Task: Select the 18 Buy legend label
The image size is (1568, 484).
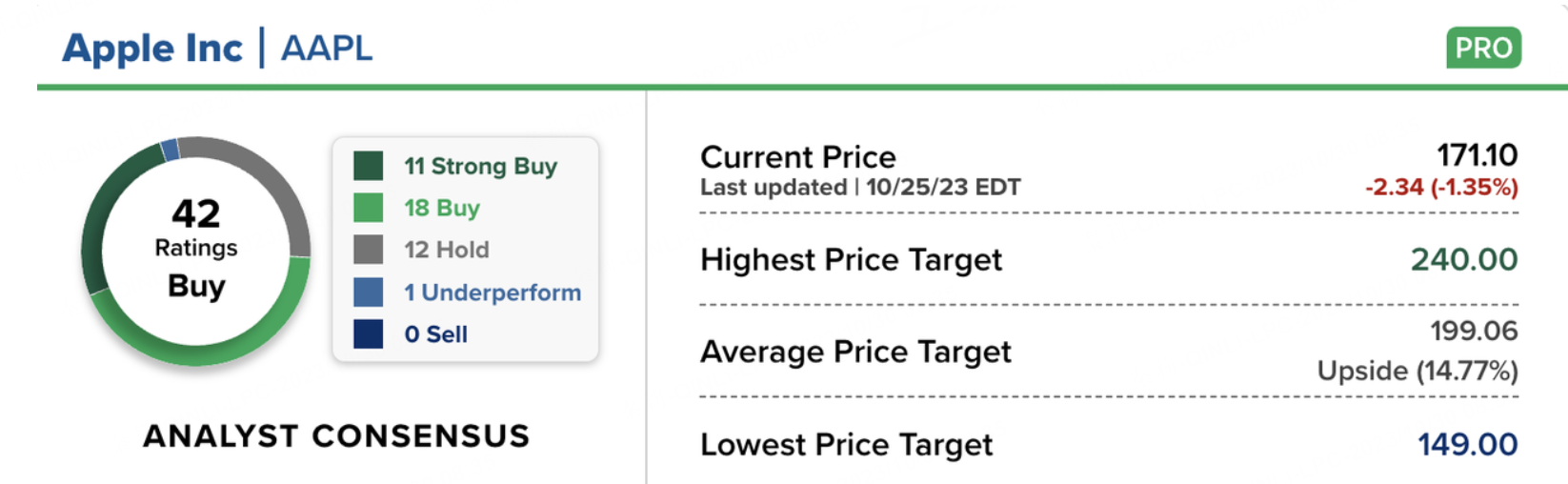Action: click(442, 208)
